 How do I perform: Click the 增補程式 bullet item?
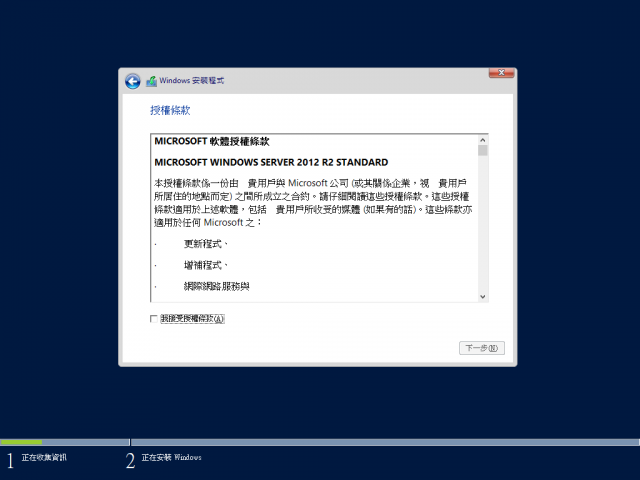(205, 265)
